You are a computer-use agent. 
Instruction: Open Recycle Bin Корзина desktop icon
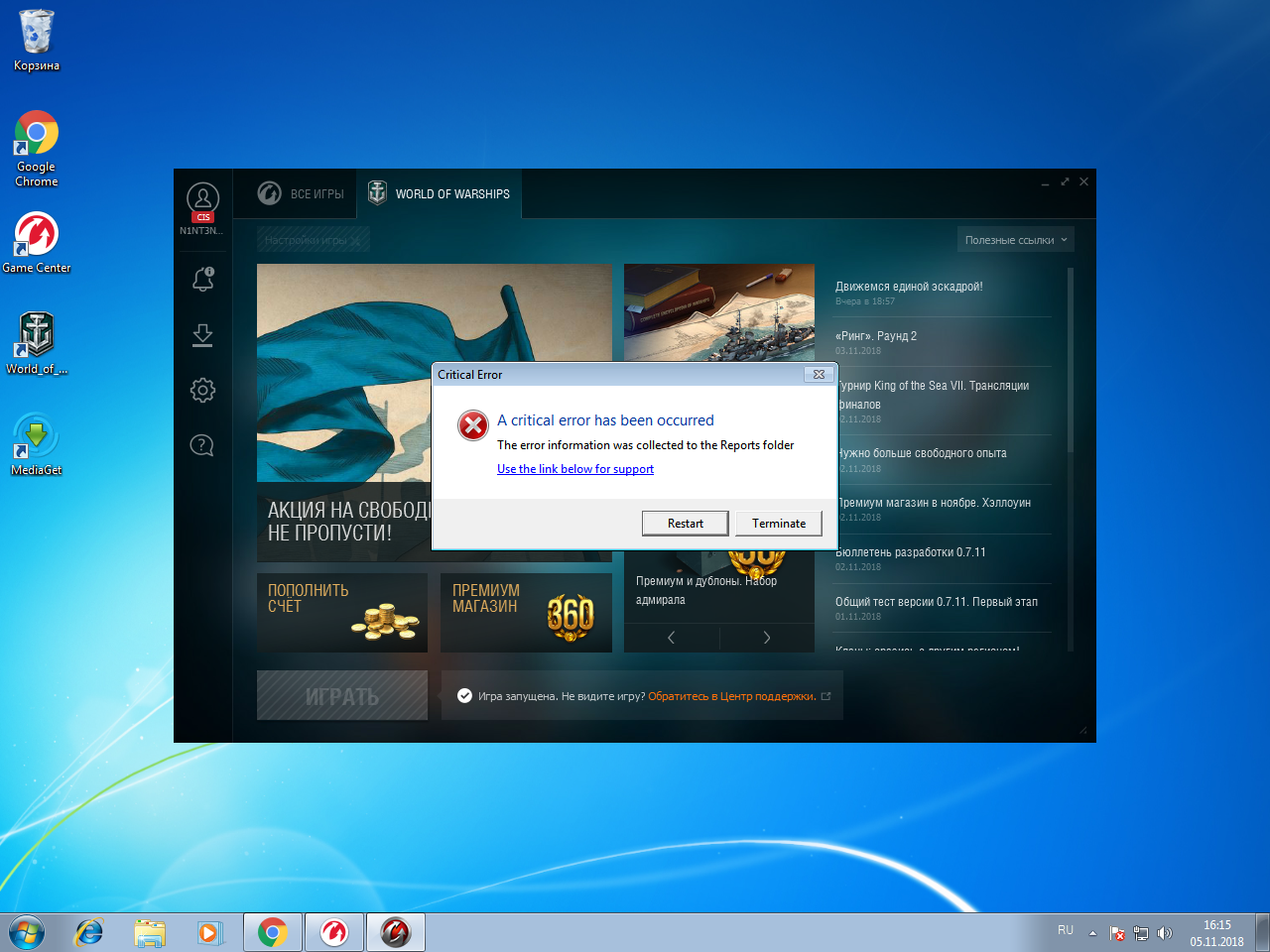[x=37, y=41]
